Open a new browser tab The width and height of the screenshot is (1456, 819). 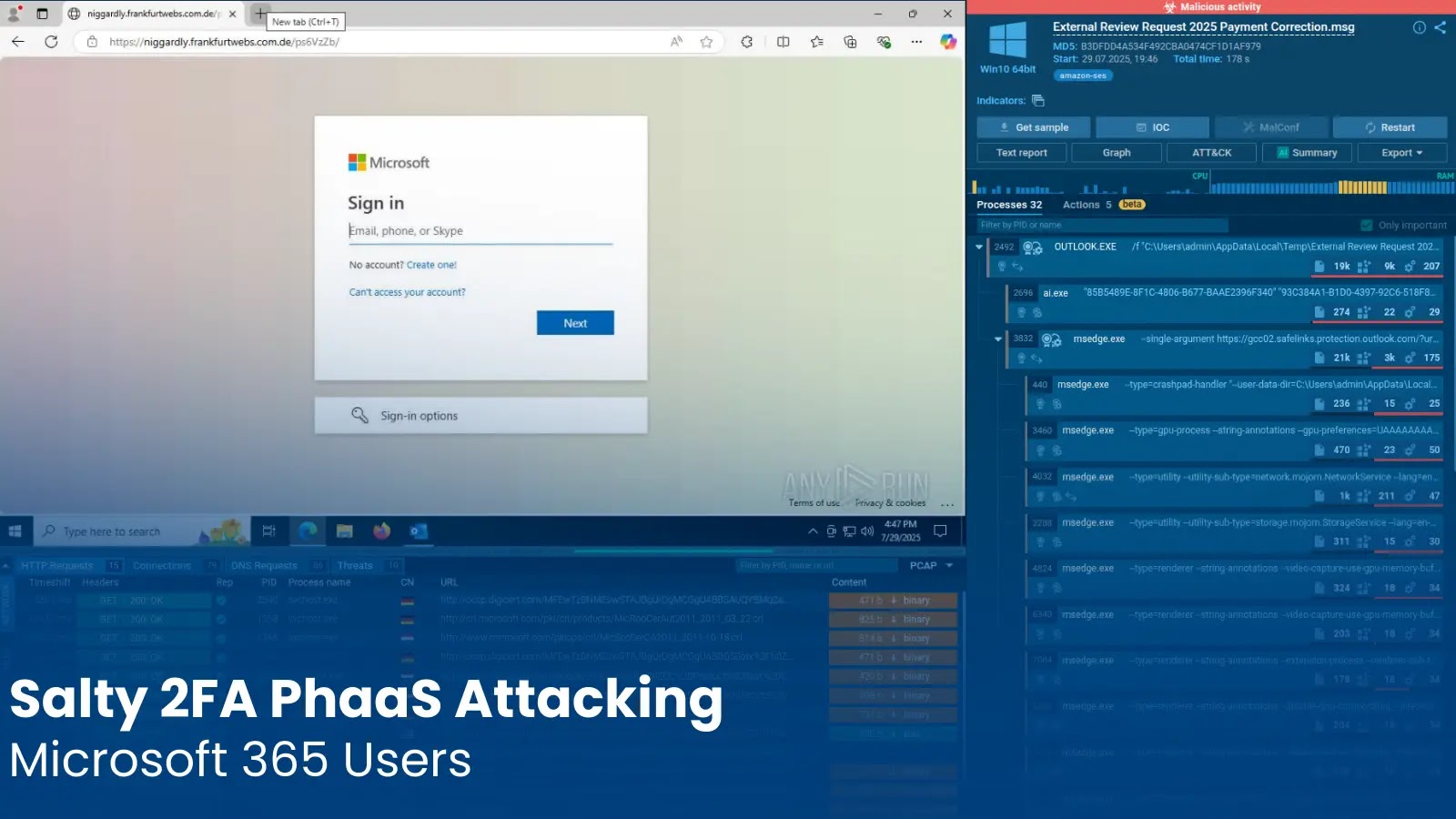click(260, 14)
